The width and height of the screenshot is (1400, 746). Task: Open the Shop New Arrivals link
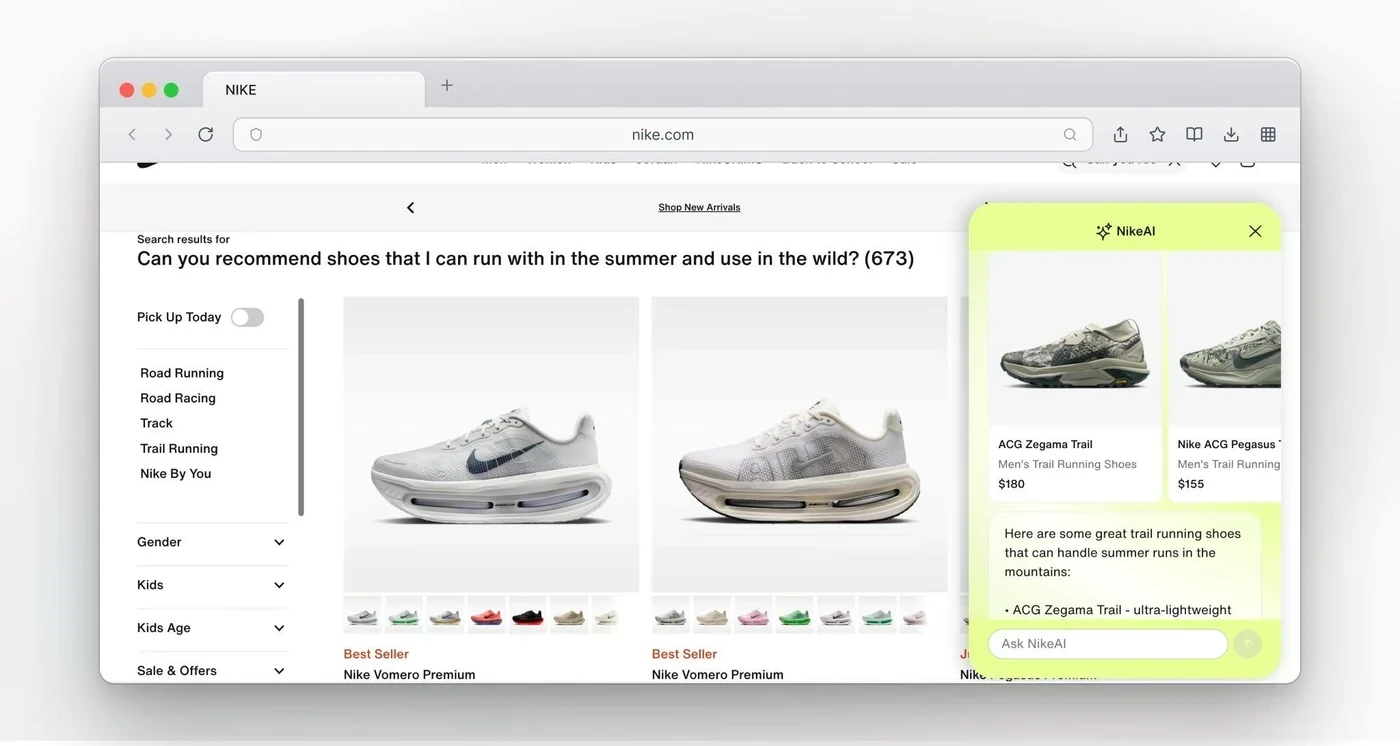pyautogui.click(x=699, y=207)
